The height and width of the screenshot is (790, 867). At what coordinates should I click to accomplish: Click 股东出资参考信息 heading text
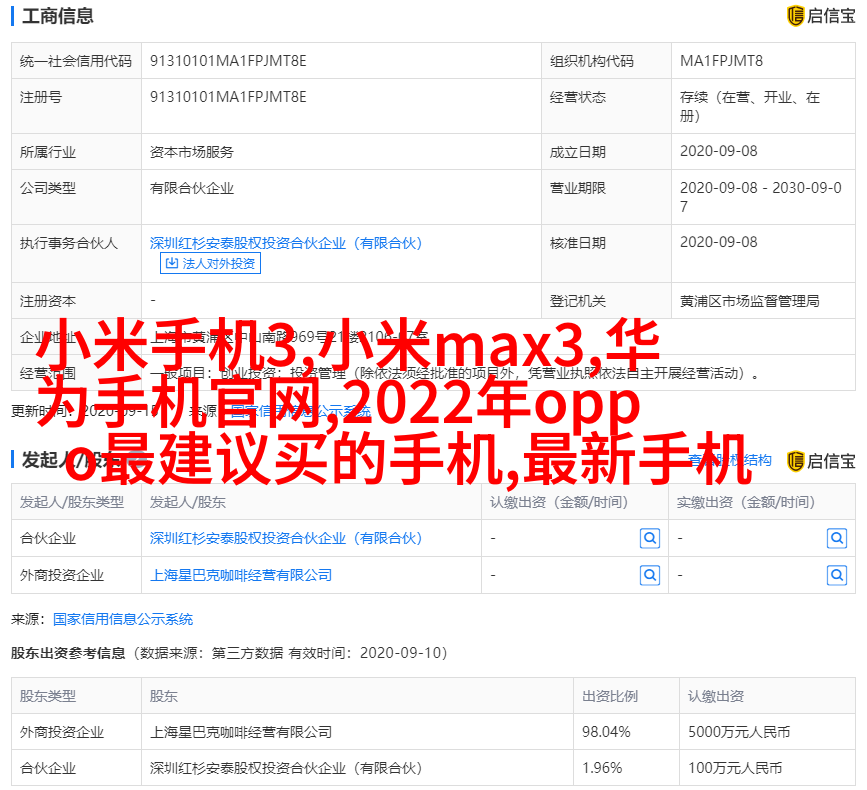[68, 653]
